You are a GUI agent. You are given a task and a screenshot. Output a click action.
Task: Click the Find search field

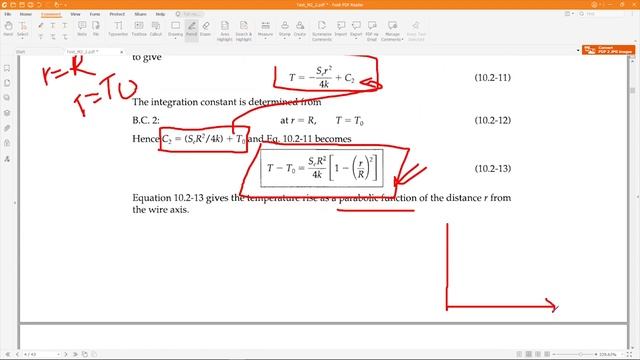603,14
